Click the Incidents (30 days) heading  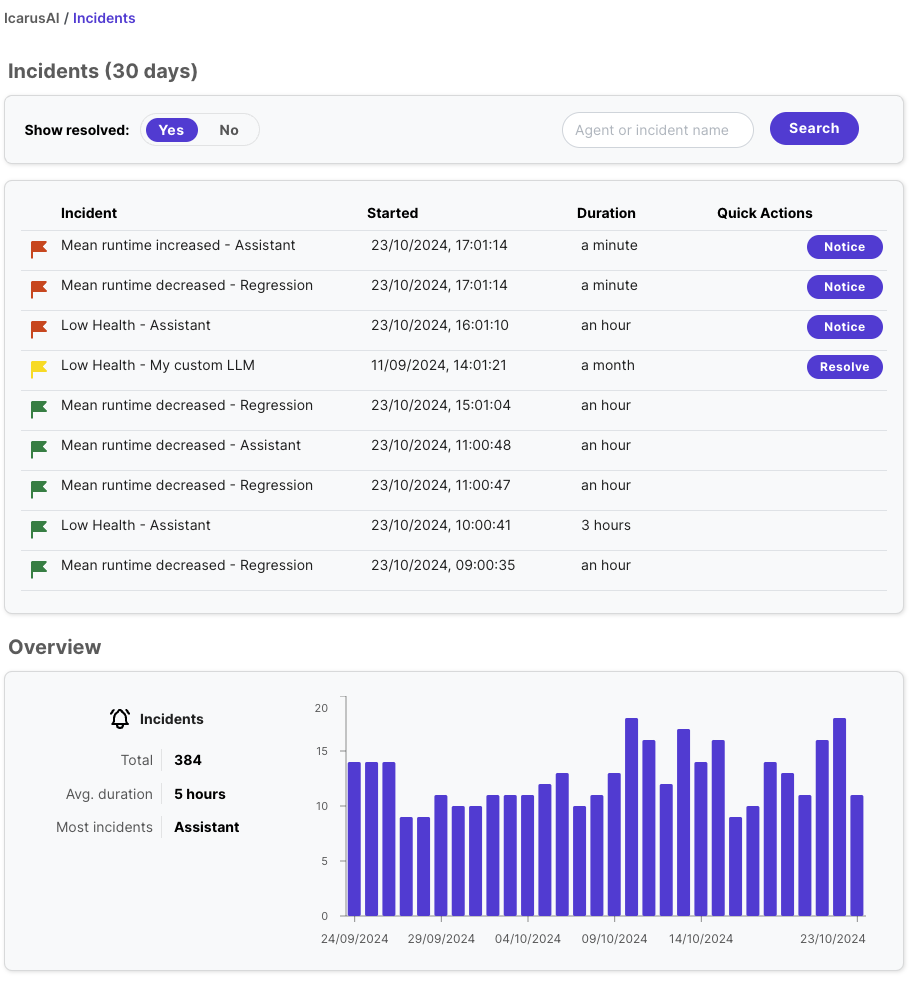click(103, 71)
